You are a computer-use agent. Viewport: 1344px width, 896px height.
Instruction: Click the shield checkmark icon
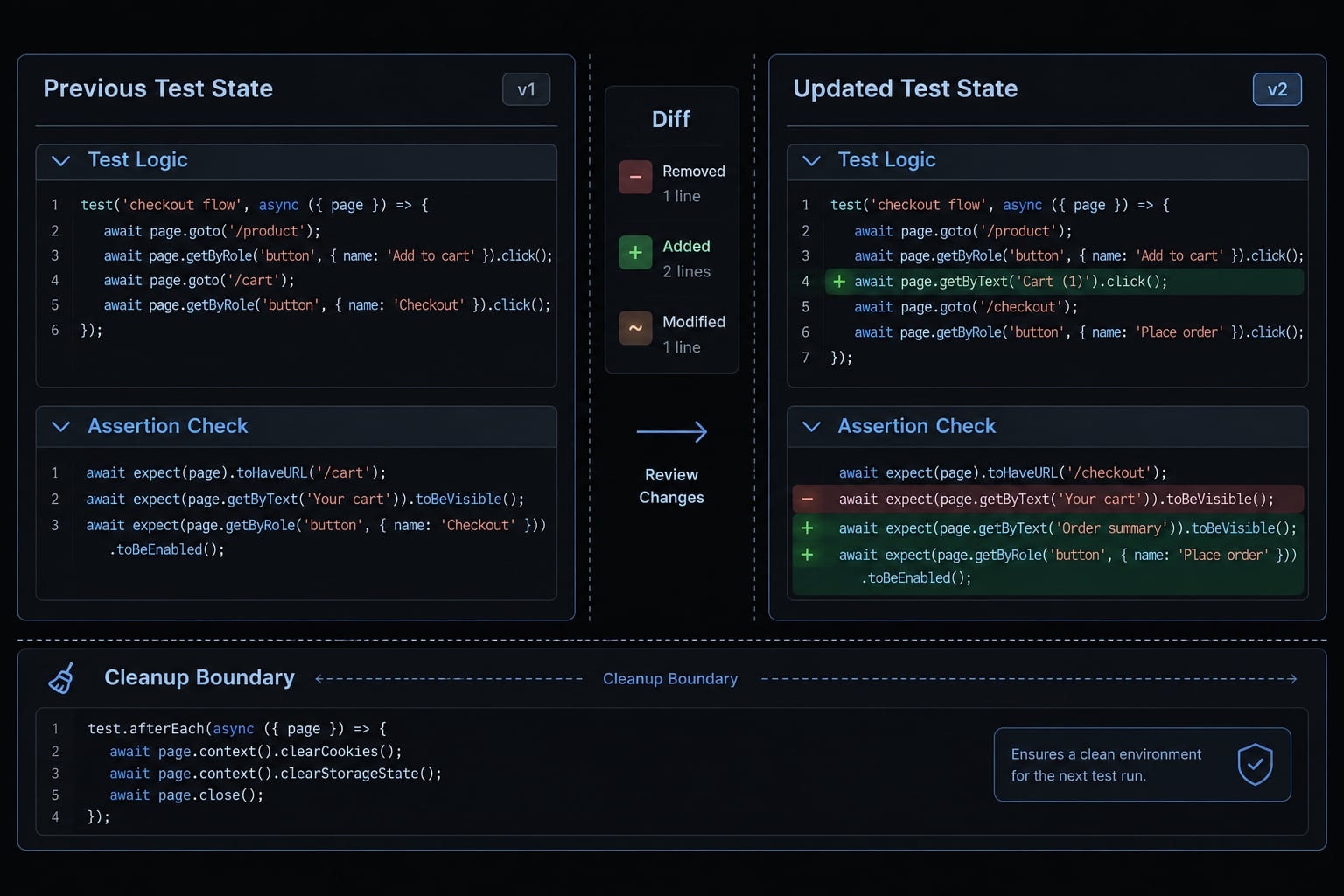(1255, 764)
